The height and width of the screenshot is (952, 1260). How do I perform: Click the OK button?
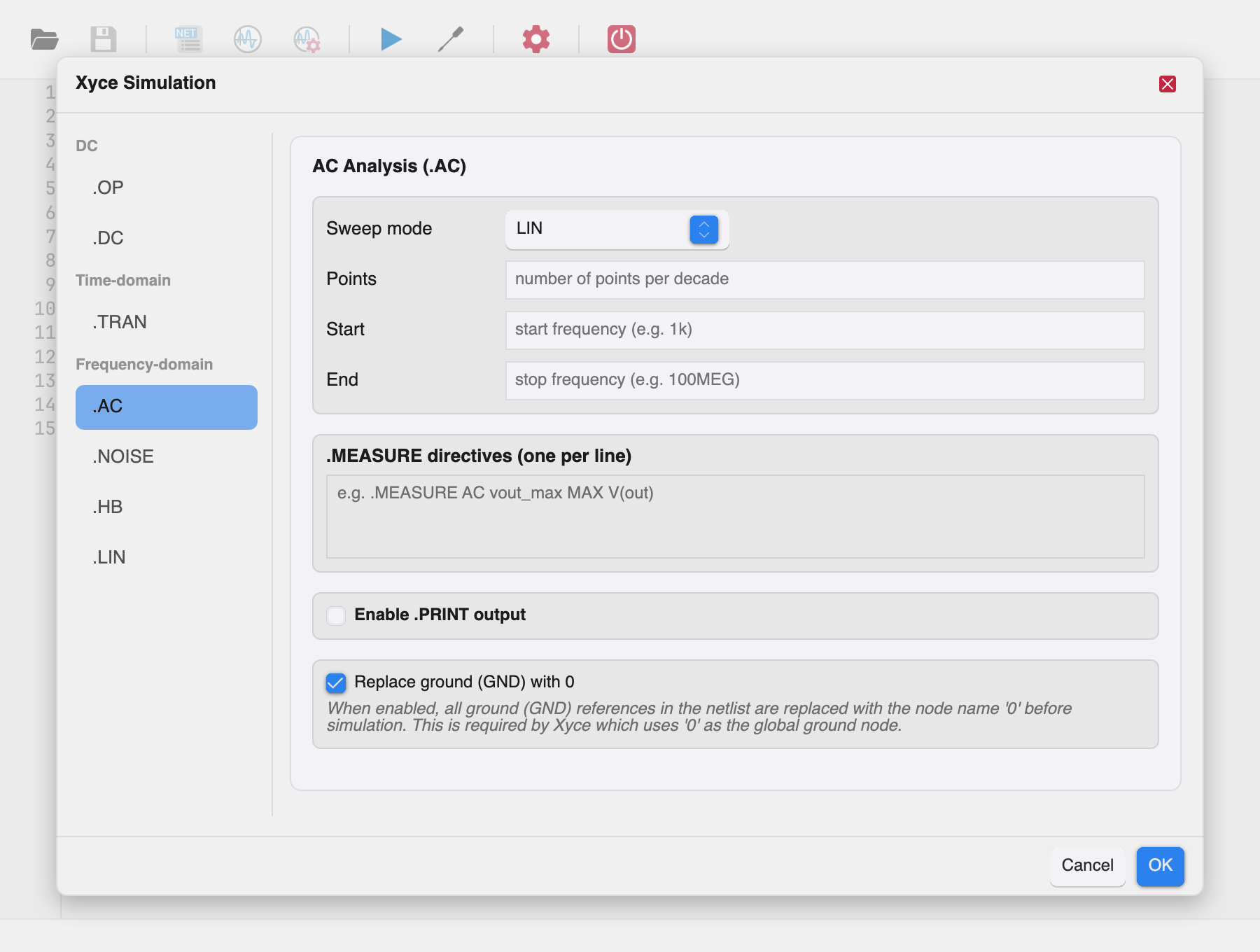(1160, 866)
